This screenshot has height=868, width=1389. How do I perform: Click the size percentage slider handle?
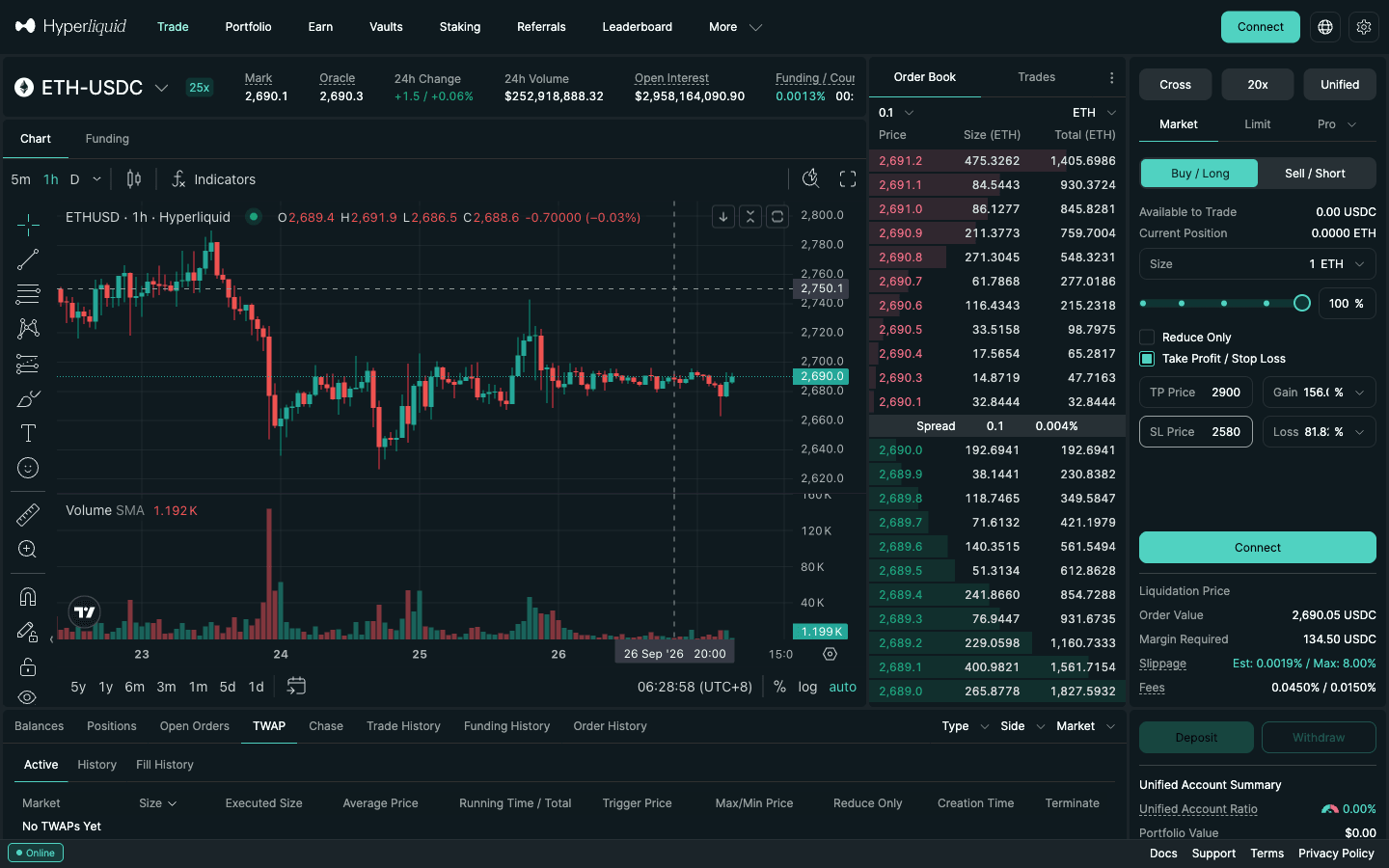click(1301, 304)
